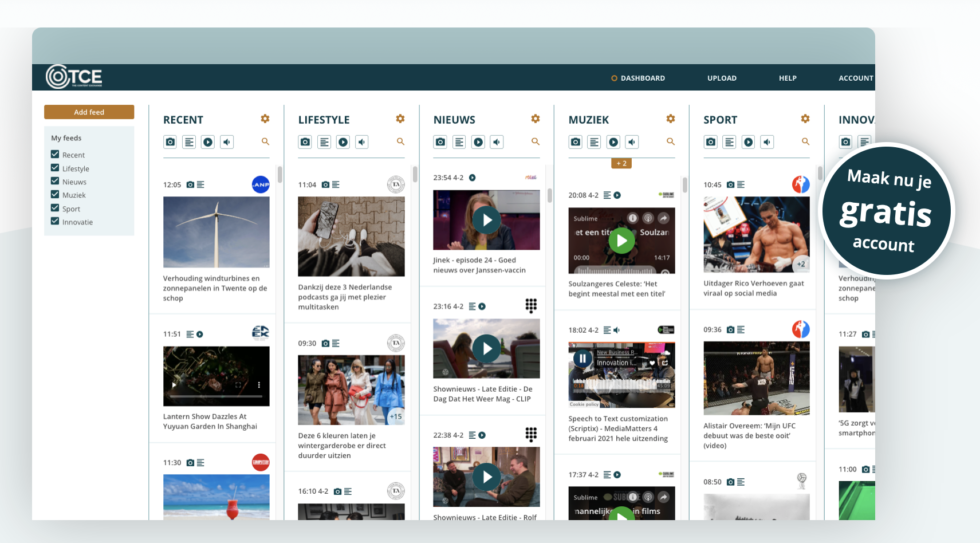
Task: Click the audio filter icon under Sport
Action: (x=767, y=142)
